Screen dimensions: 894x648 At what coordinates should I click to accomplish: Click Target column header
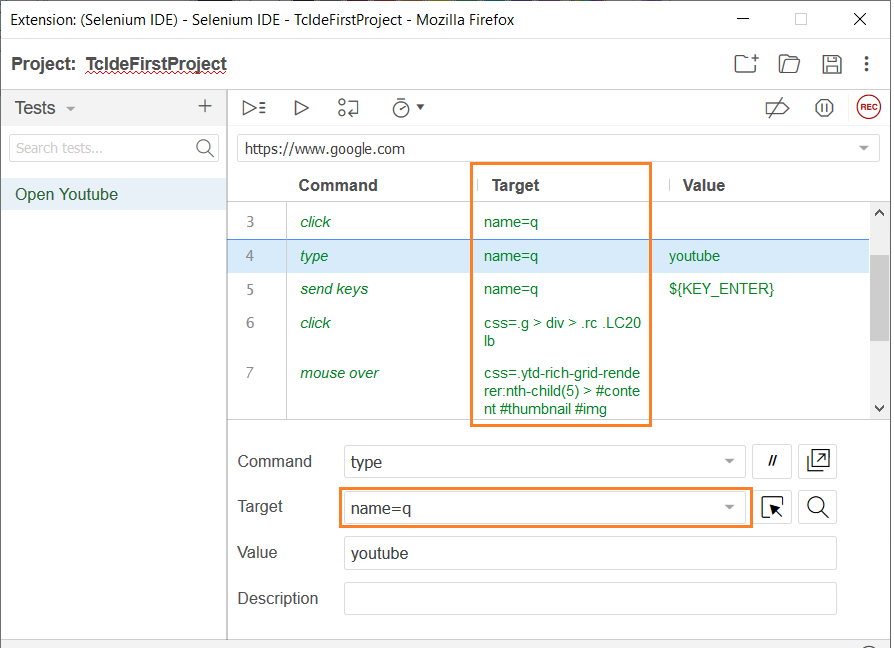pyautogui.click(x=515, y=185)
